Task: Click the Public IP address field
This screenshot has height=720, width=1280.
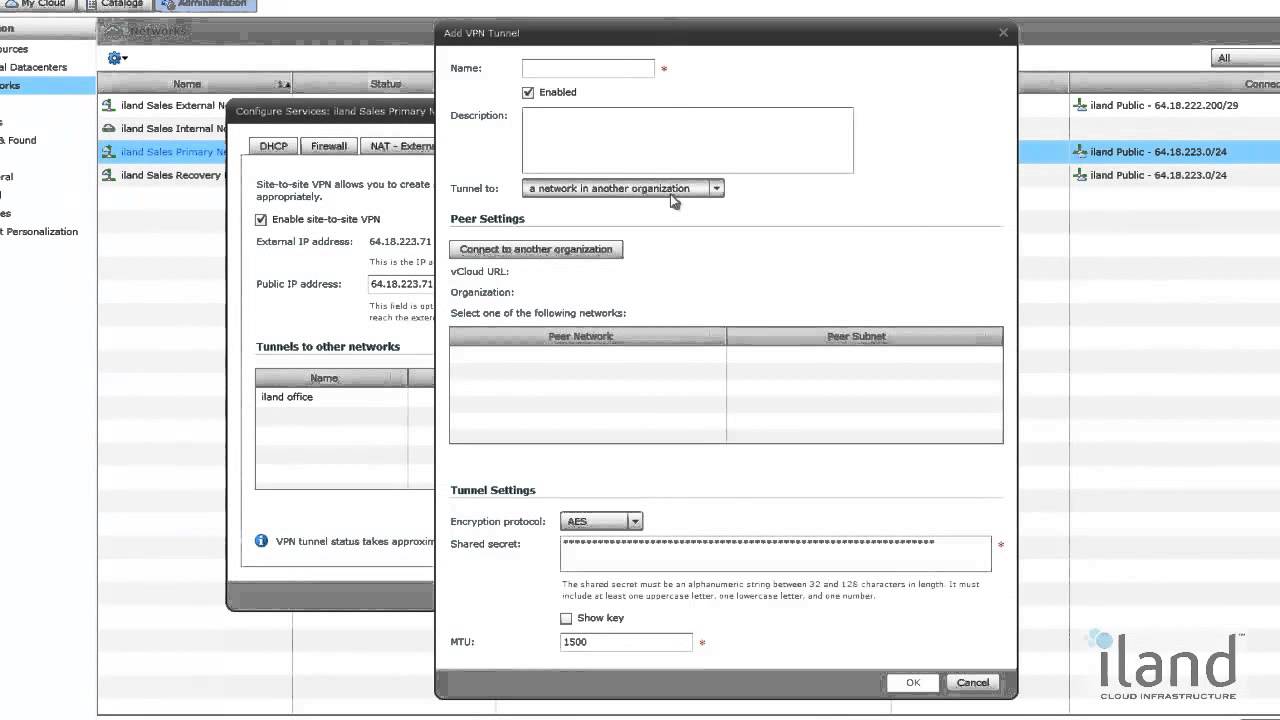Action: pyautogui.click(x=401, y=284)
